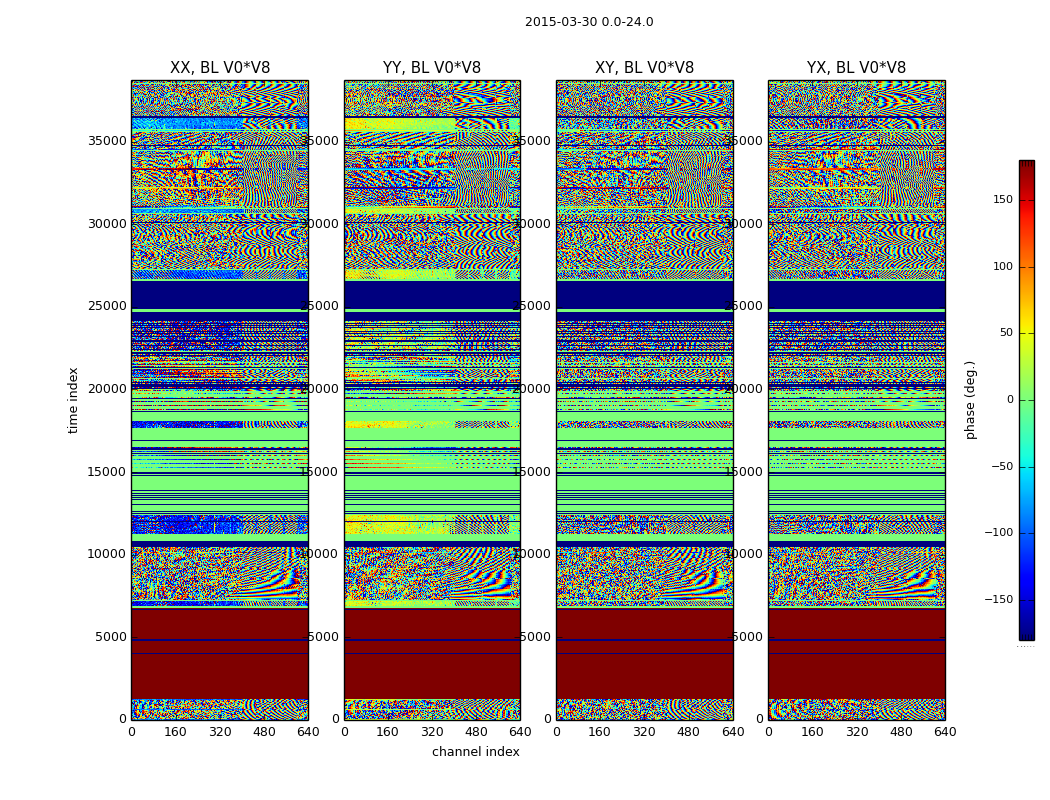Click XX plot y-axis tick 10000
1050x800 pixels.
107,554
